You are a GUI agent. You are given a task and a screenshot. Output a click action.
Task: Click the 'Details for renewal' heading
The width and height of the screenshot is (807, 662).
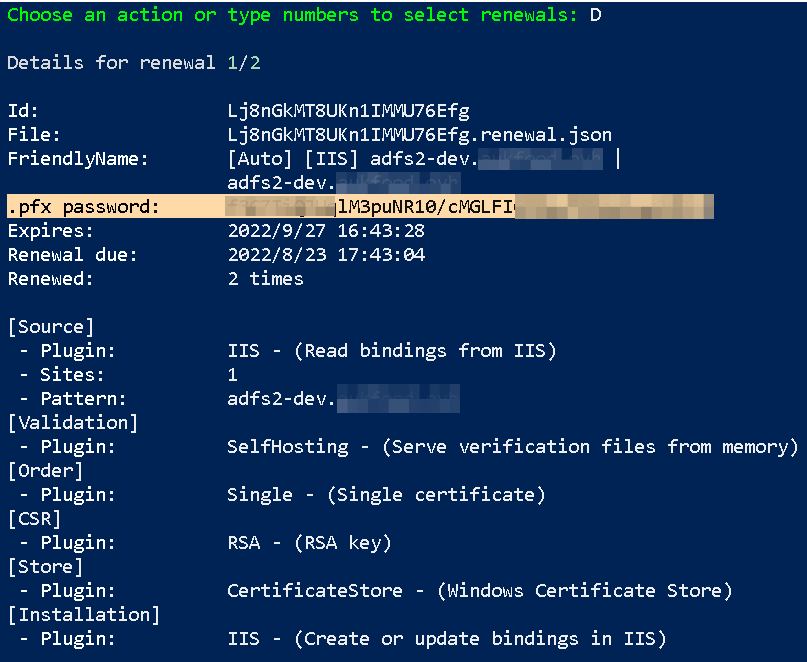click(111, 63)
